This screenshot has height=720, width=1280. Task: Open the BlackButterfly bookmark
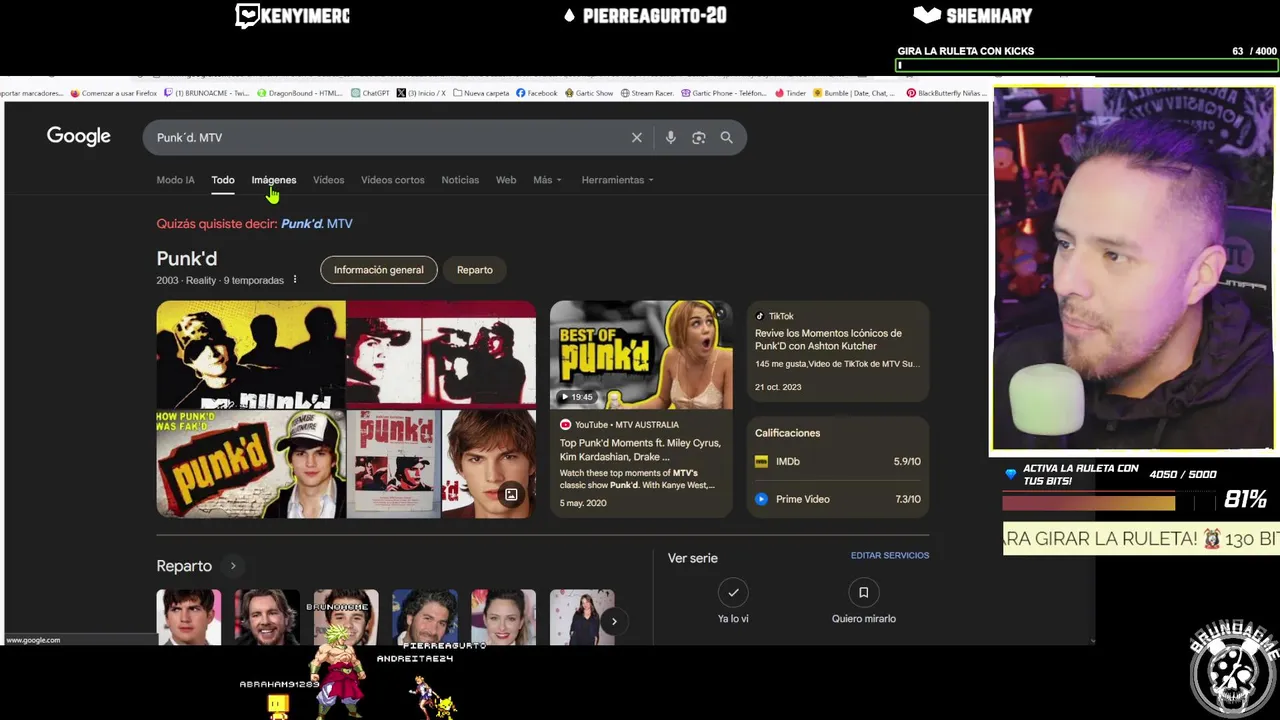point(947,93)
